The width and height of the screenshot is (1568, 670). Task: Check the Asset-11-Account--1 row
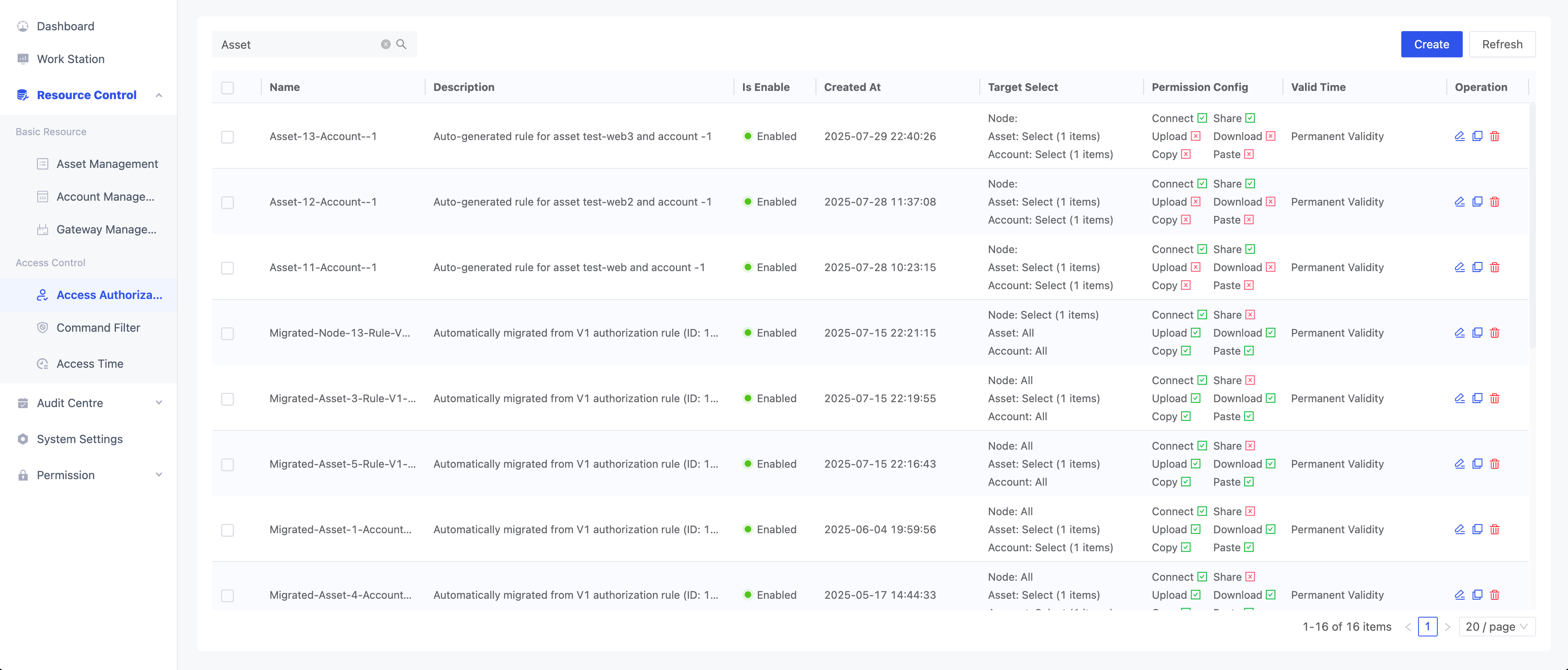(x=228, y=268)
